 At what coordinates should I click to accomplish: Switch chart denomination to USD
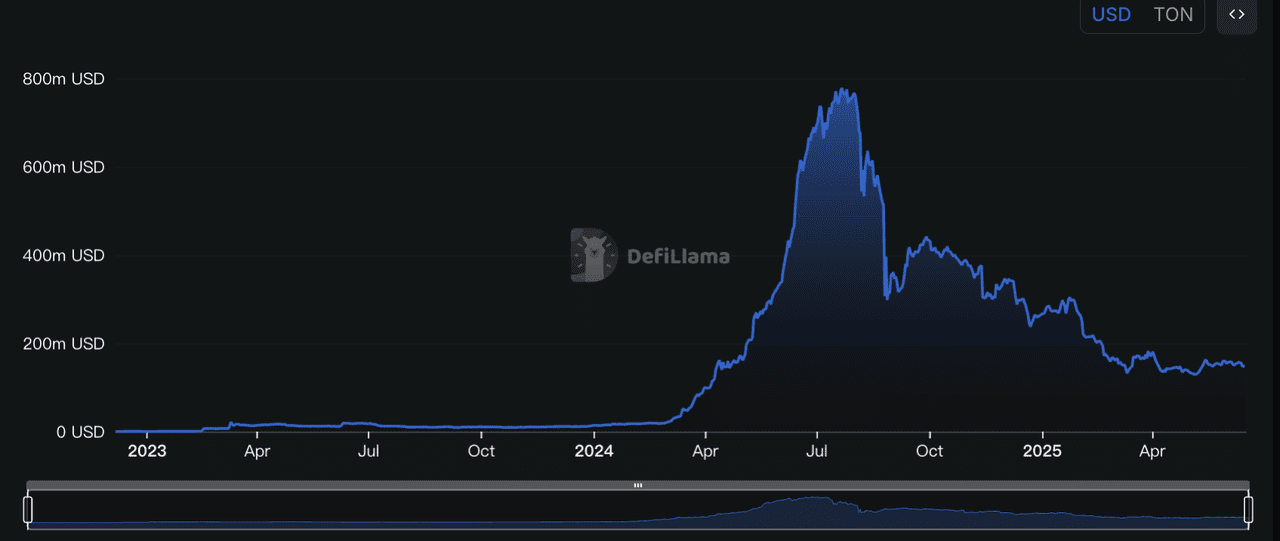(1111, 15)
